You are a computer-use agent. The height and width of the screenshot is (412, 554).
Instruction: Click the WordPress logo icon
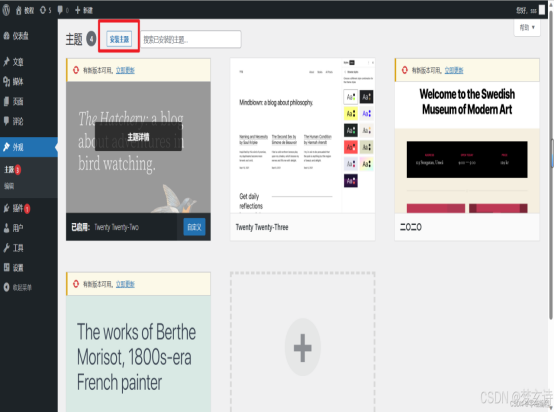pyautogui.click(x=6, y=10)
